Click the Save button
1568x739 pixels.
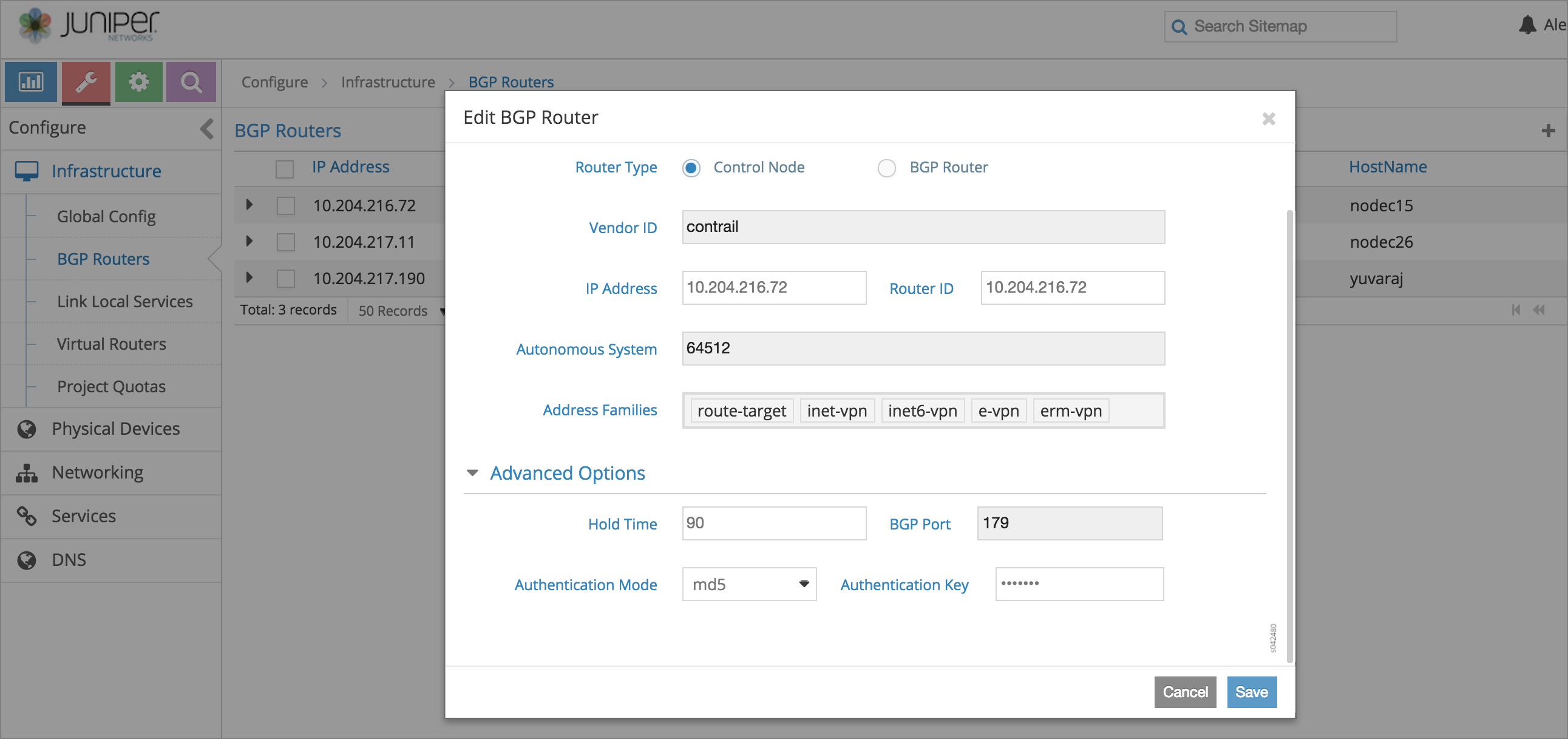(x=1251, y=692)
